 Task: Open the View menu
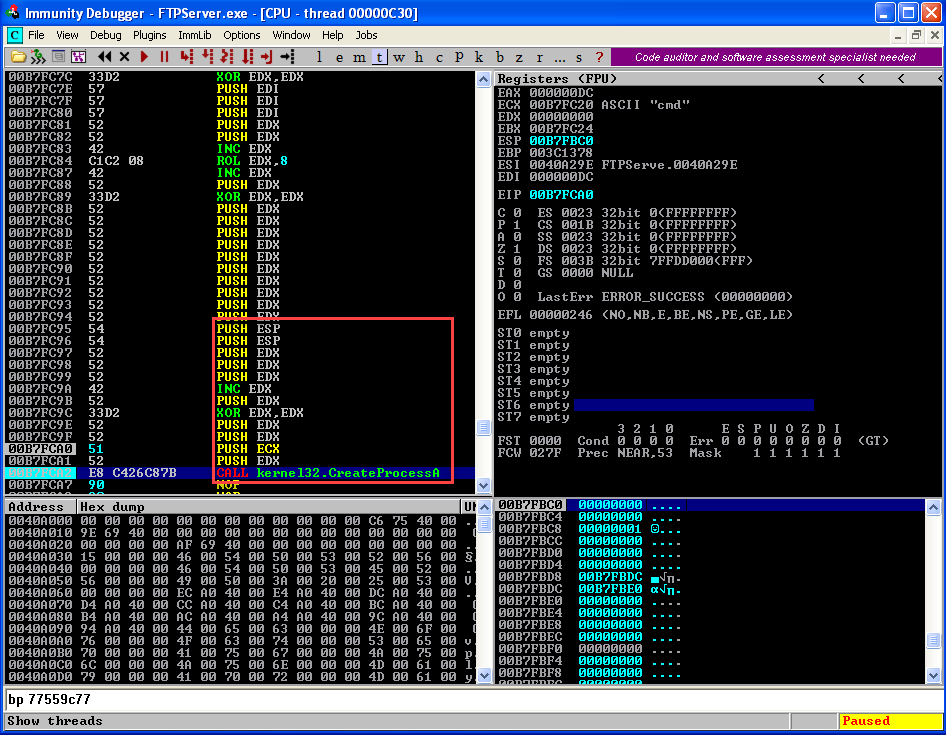[67, 35]
